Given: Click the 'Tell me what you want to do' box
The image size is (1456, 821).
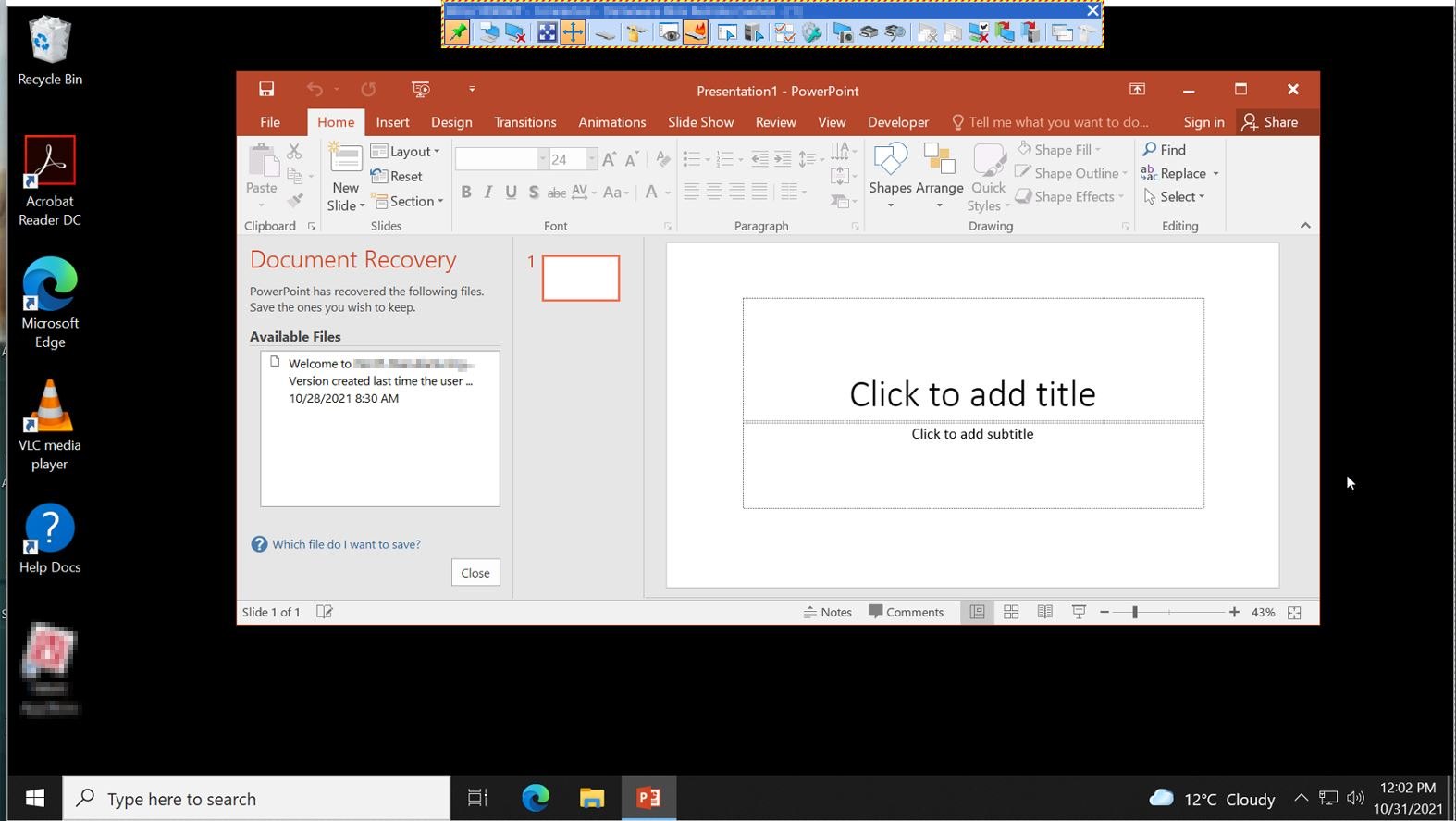Looking at the screenshot, I should [x=1050, y=122].
